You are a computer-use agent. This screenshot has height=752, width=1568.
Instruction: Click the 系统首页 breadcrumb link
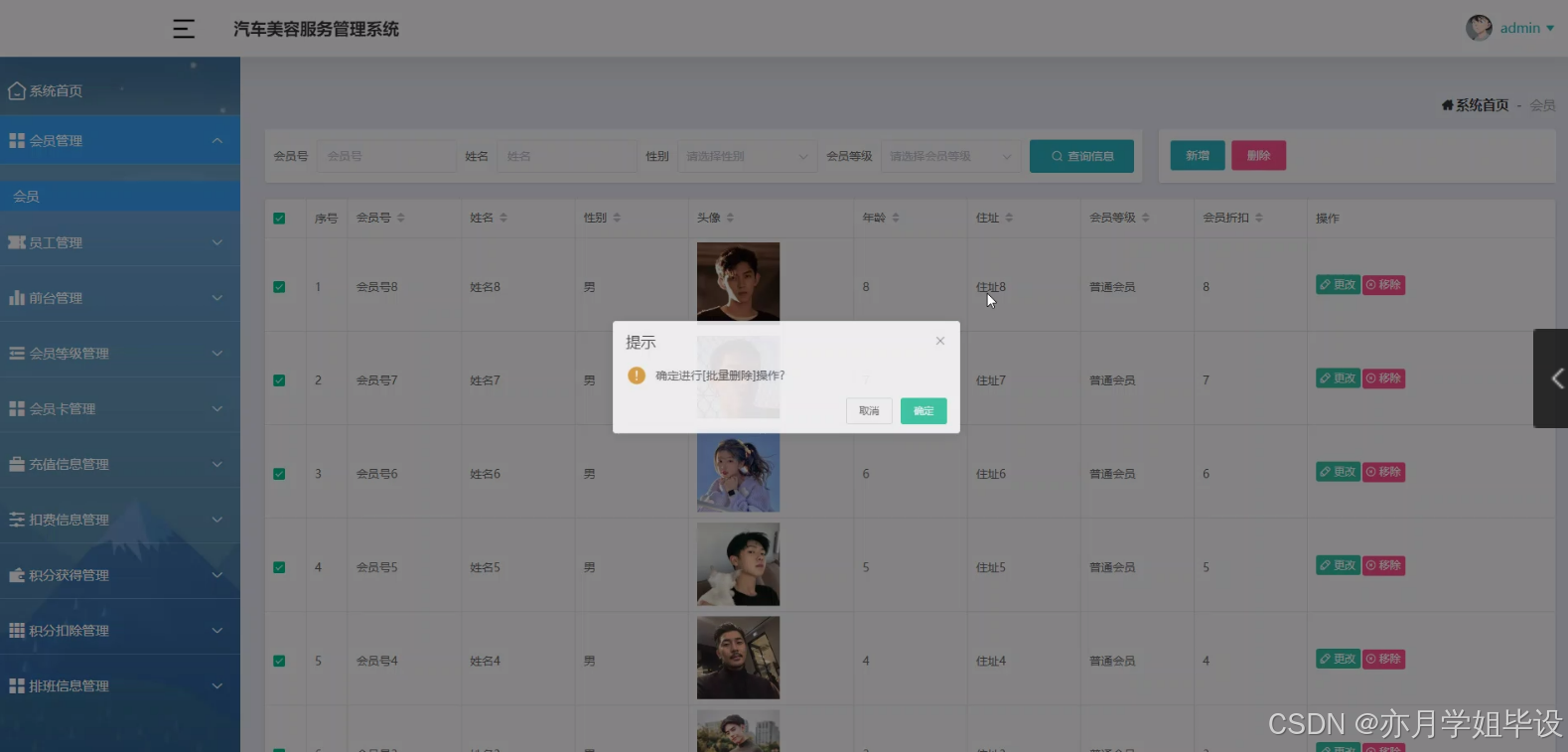point(1476,105)
